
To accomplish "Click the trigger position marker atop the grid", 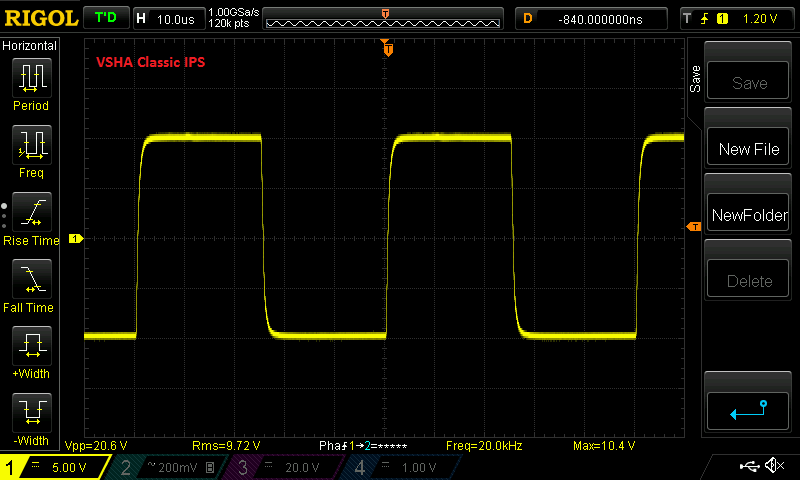I will coord(388,48).
